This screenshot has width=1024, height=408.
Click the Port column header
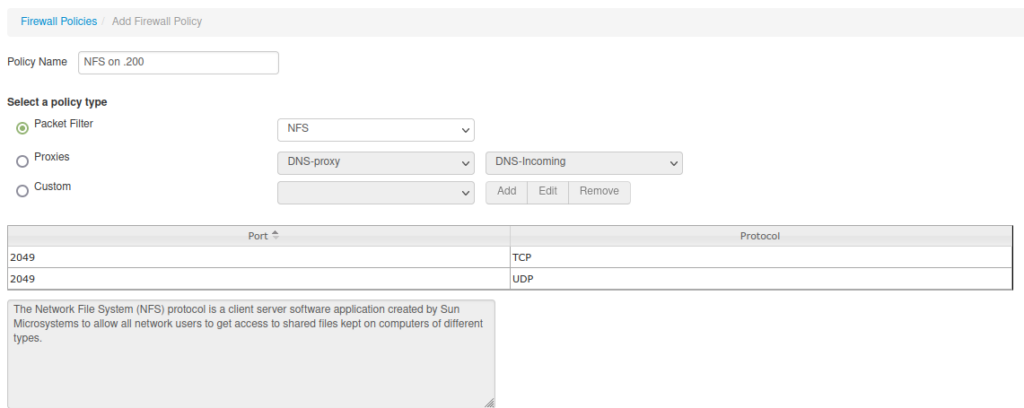click(259, 236)
